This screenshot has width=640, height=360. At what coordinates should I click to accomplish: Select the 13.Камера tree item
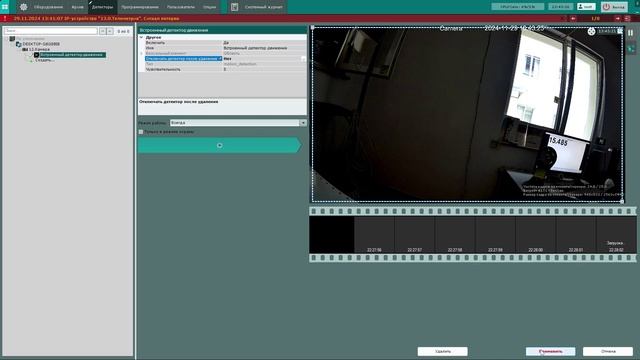click(39, 49)
